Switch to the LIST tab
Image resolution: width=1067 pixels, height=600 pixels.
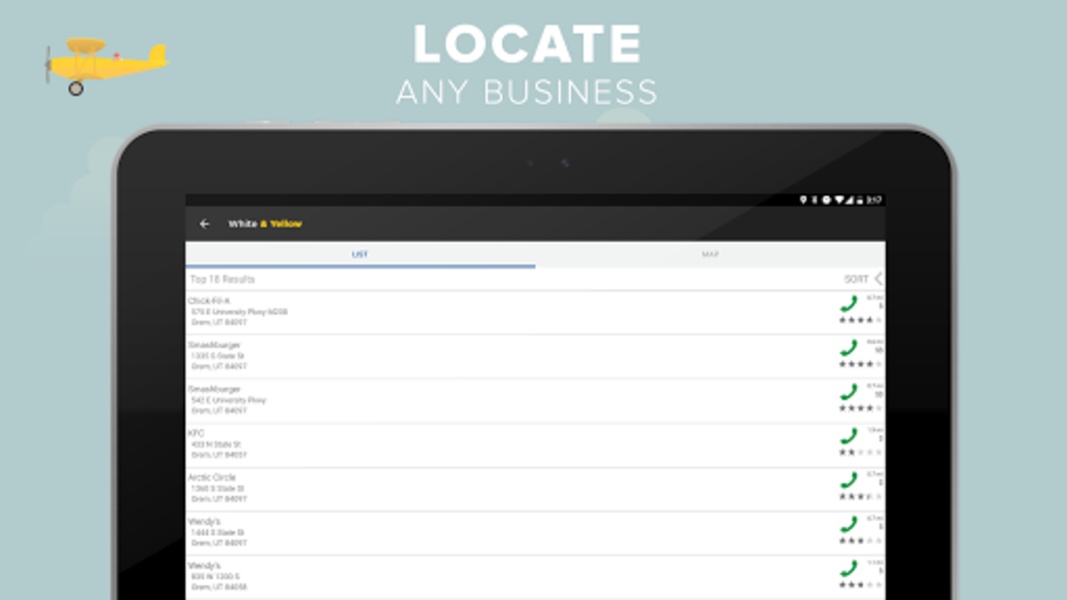[360, 254]
